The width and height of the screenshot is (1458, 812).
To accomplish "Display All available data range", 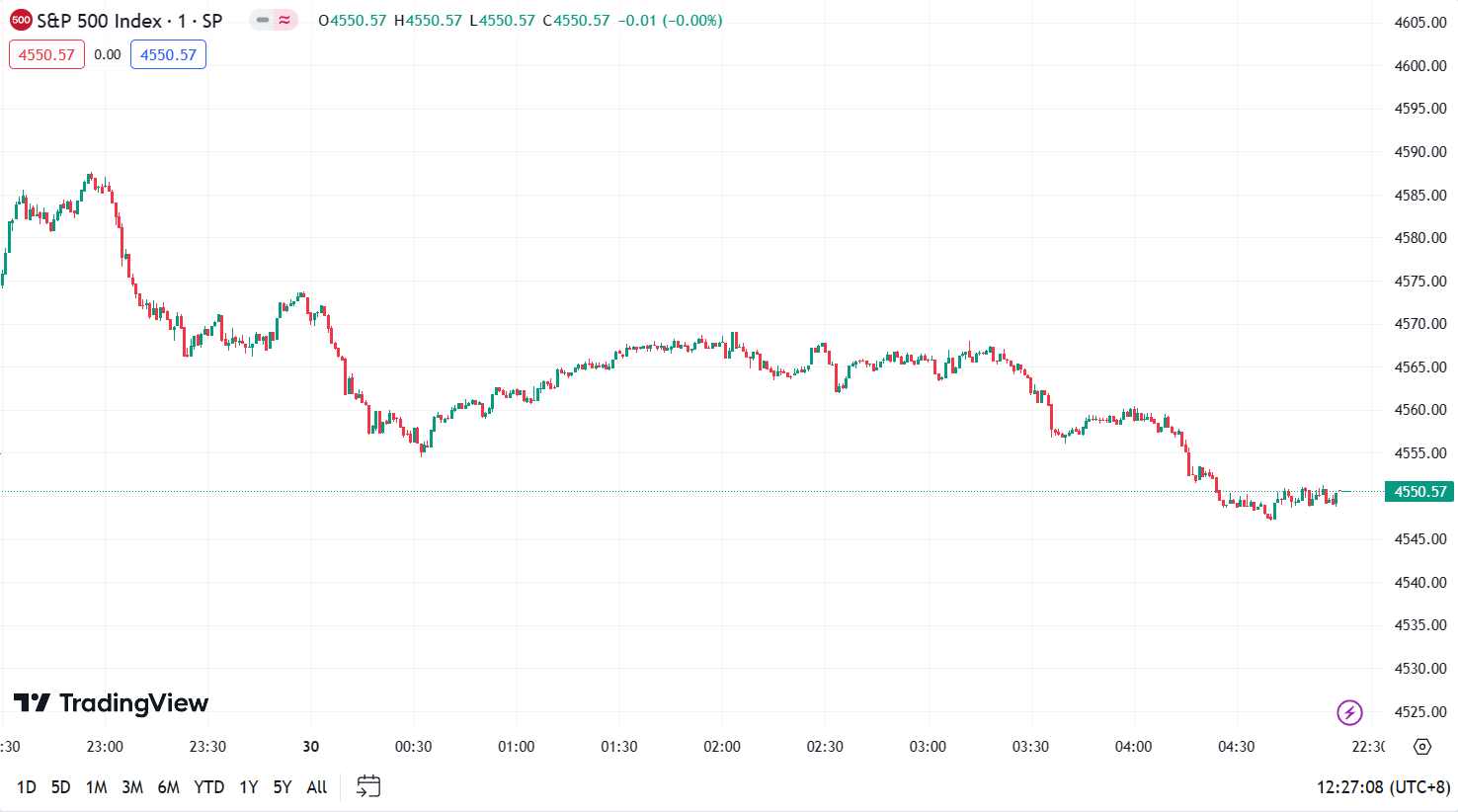I will pos(317,787).
